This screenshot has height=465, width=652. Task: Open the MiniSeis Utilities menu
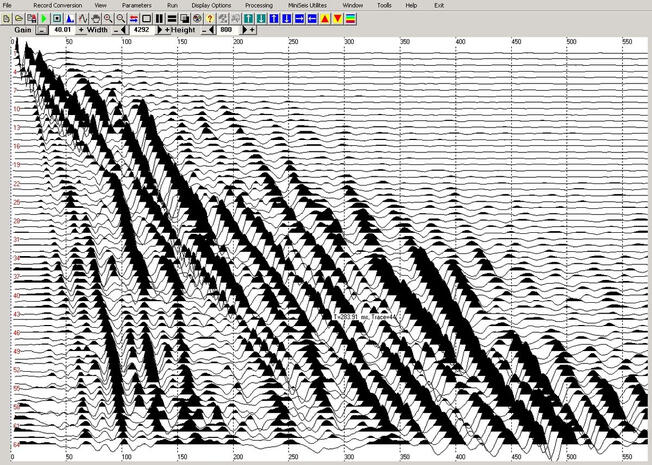308,5
